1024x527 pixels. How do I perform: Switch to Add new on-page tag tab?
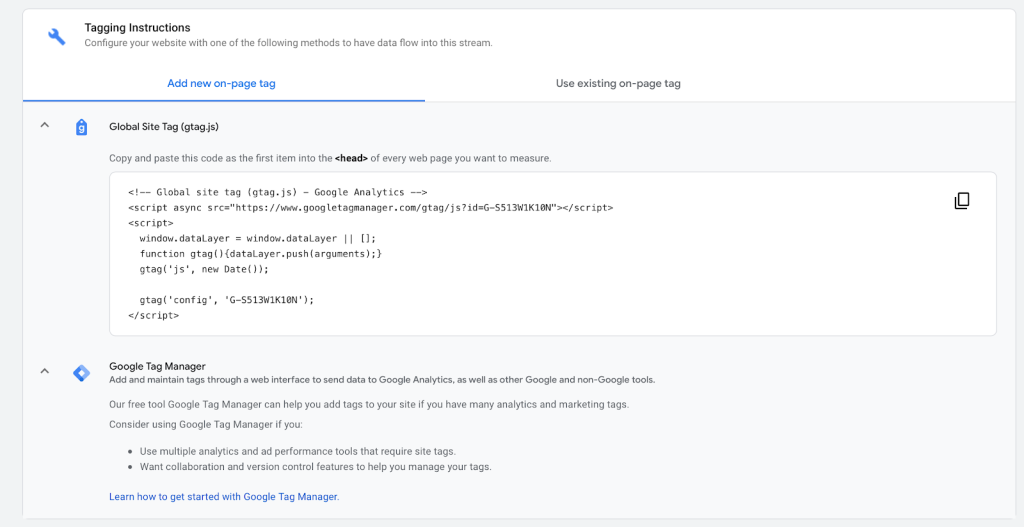coord(221,84)
